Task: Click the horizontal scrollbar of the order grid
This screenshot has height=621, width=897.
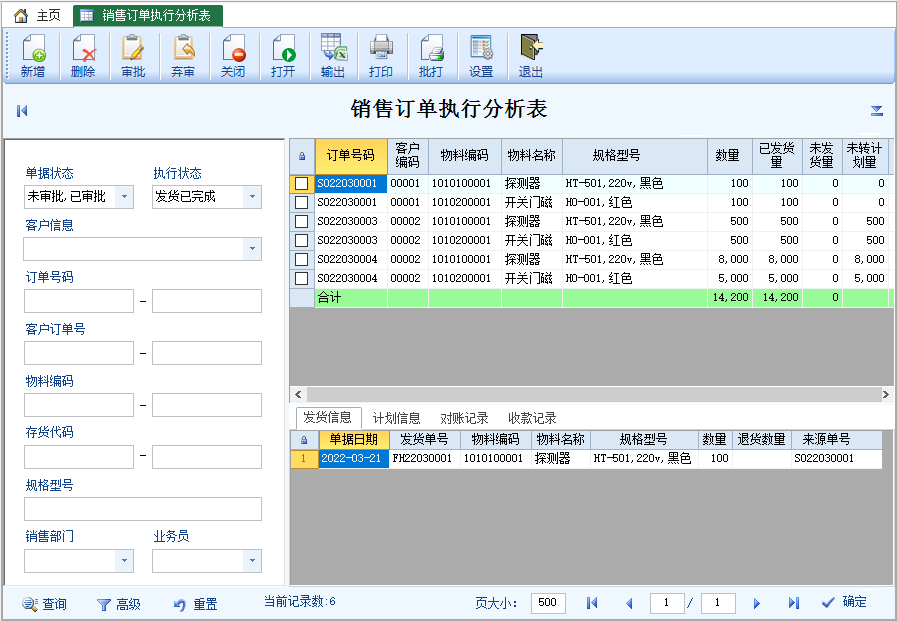Action: (x=592, y=394)
